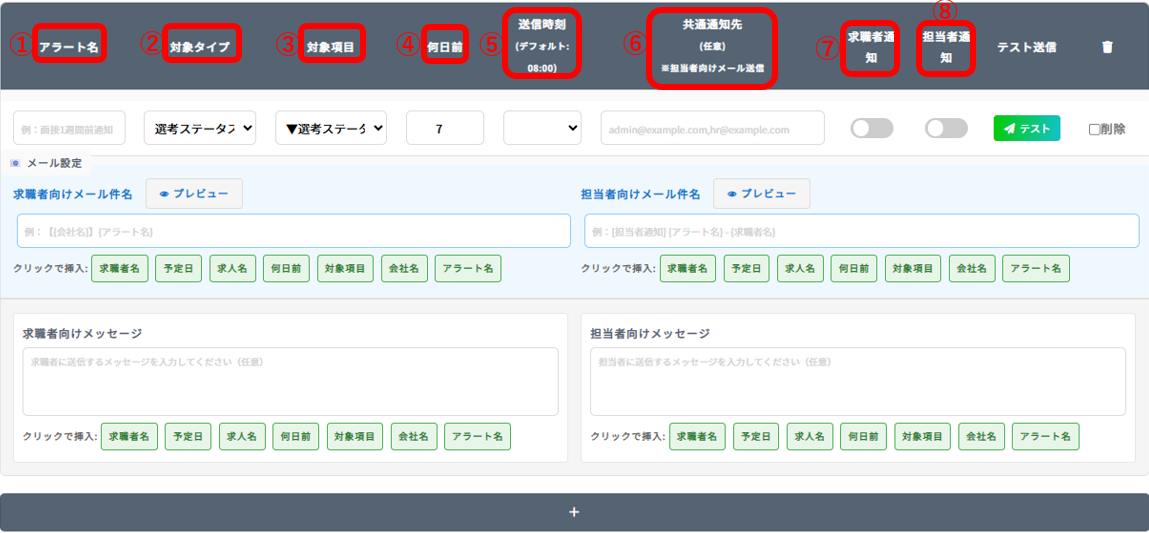Click the 求職者向けメッセージ text area
The image size is (1149, 533).
pyautogui.click(x=290, y=381)
